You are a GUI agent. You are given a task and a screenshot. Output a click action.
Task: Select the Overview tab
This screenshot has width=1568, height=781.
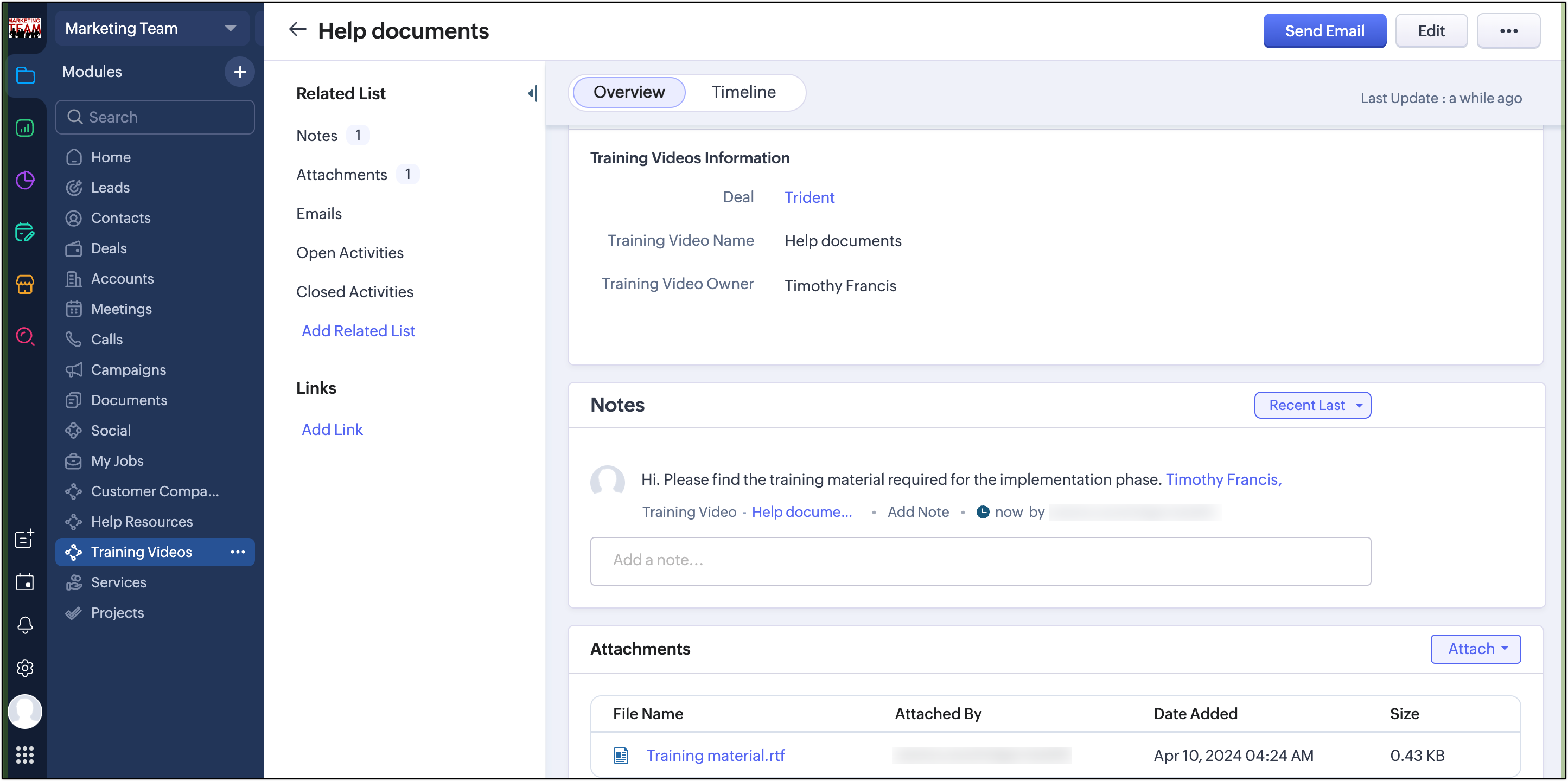tap(629, 92)
